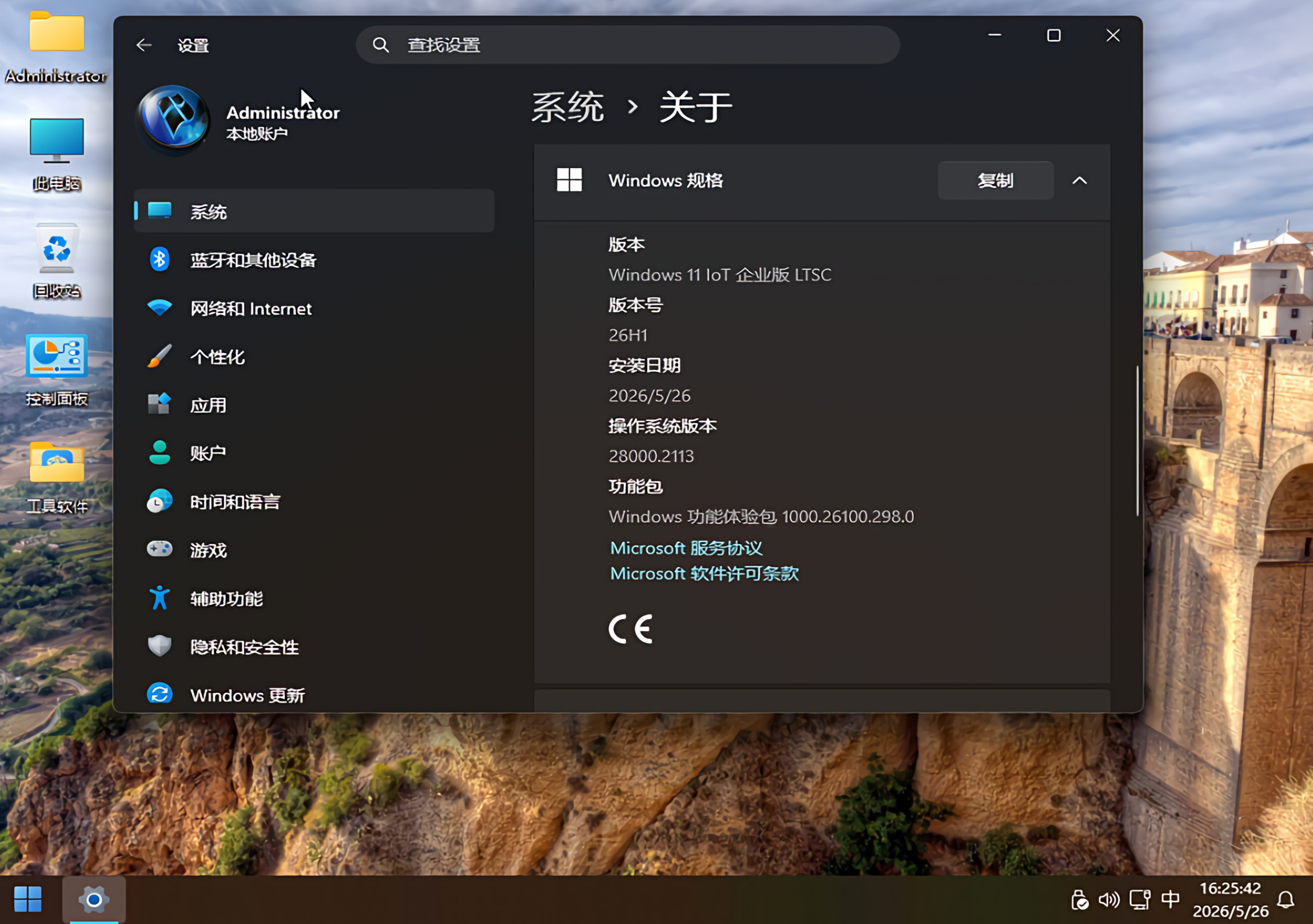Viewport: 1313px width, 924px height.
Task: Click the volume speaker tray icon
Action: coord(1109,900)
